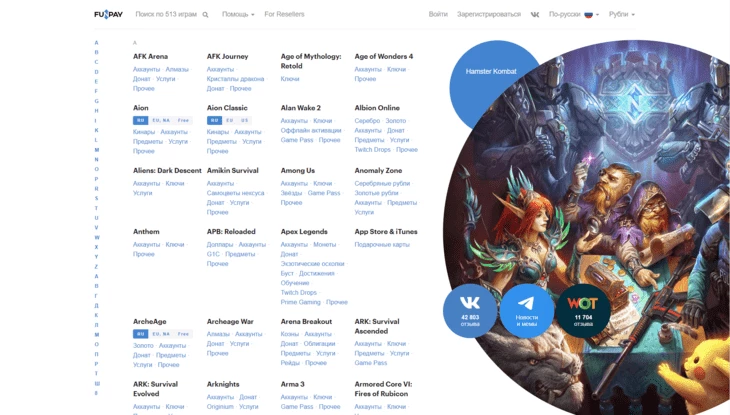Jump to Cyrillic letter Д in the index

(x=96, y=306)
